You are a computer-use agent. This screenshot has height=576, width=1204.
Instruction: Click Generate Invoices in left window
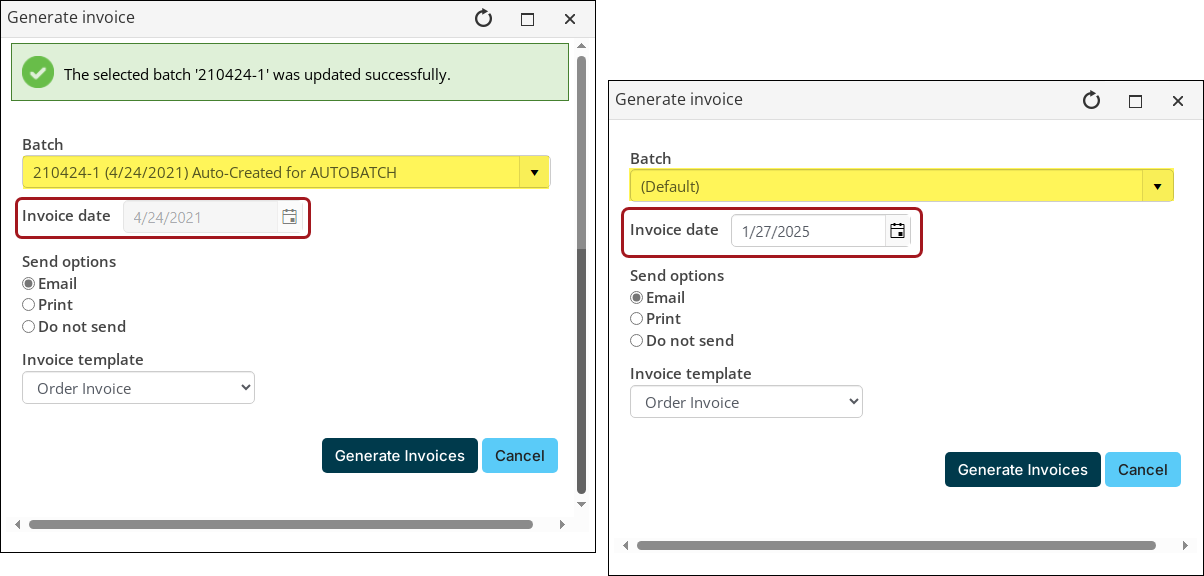[x=400, y=455]
